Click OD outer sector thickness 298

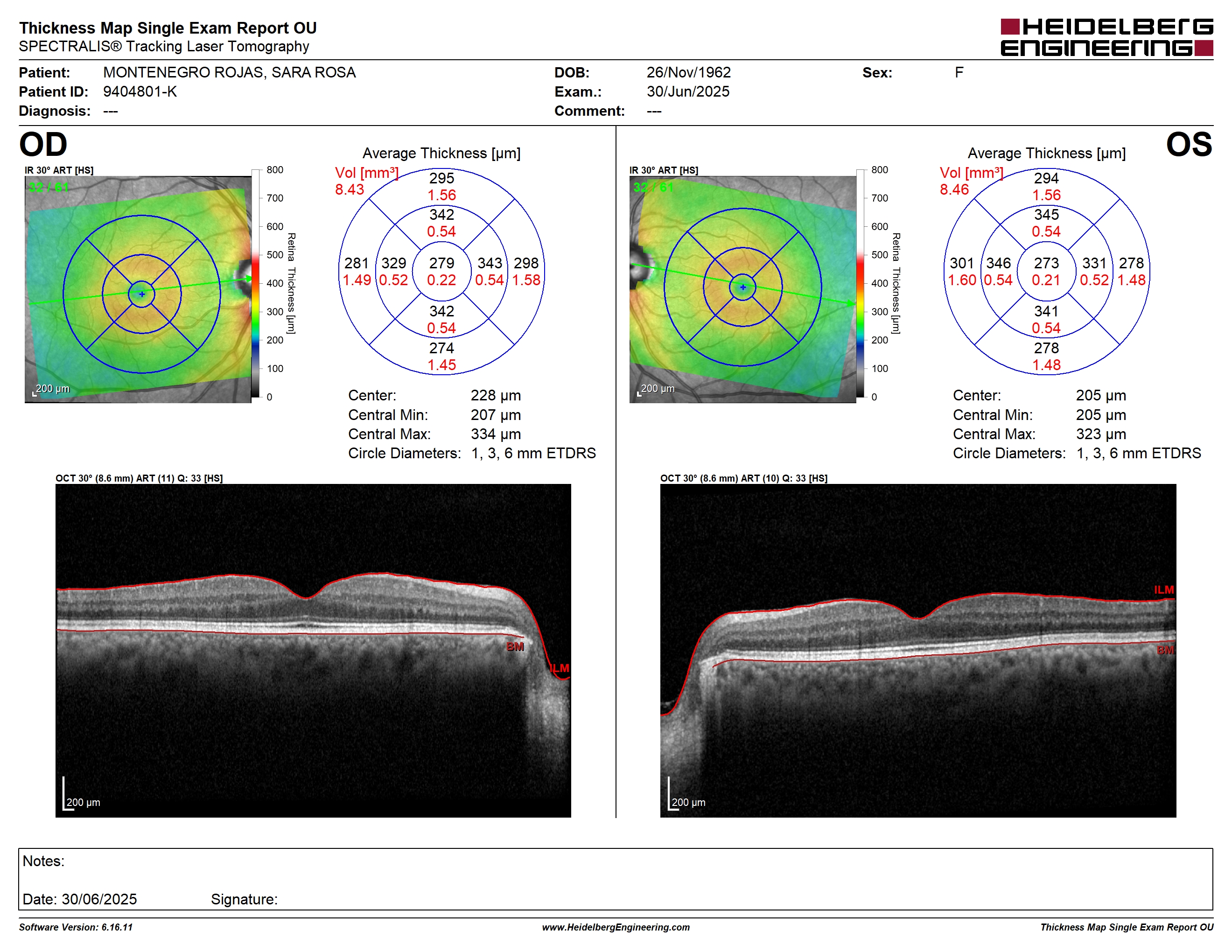coord(526,263)
